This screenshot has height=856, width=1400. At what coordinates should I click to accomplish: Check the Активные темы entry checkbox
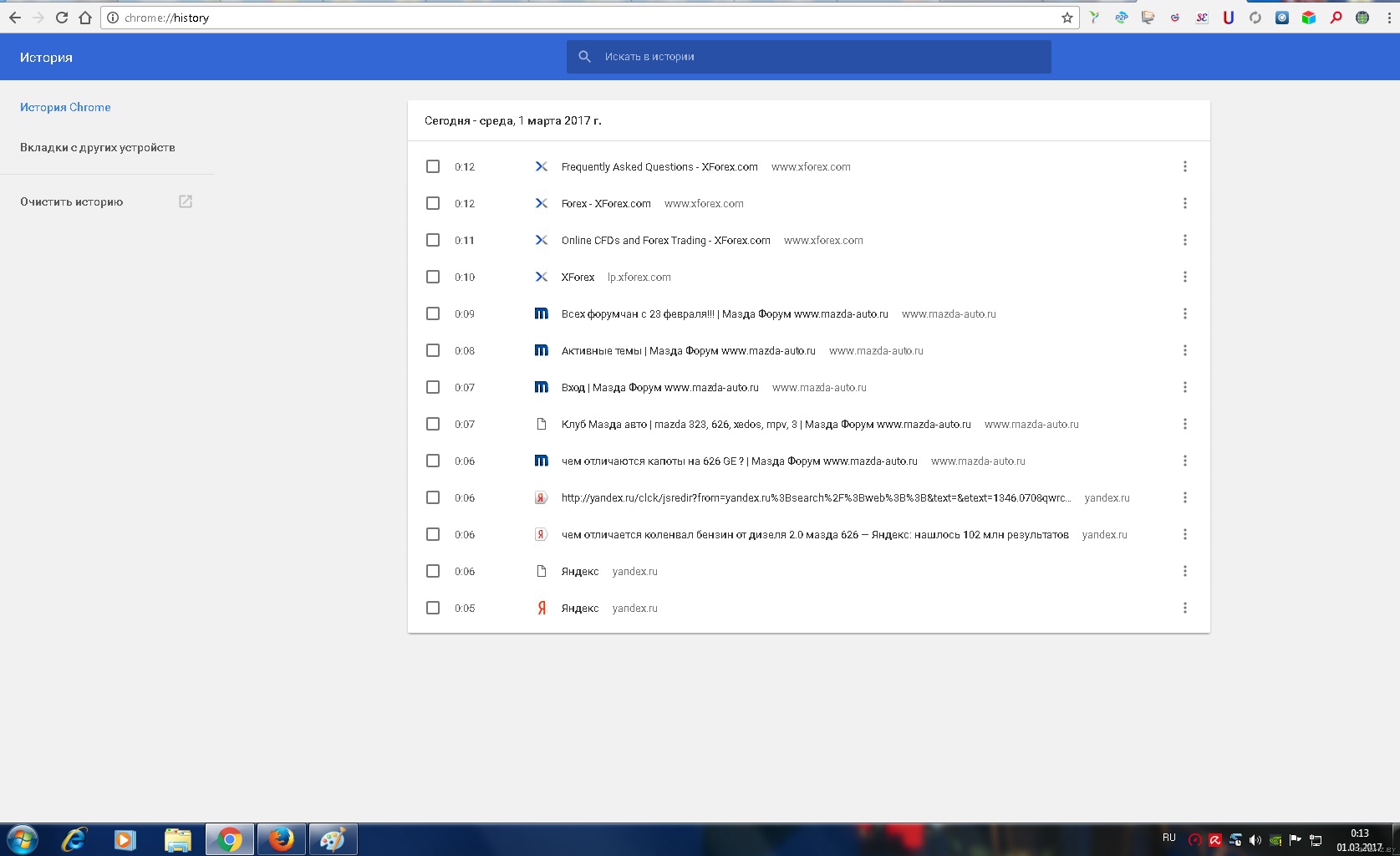(x=433, y=350)
